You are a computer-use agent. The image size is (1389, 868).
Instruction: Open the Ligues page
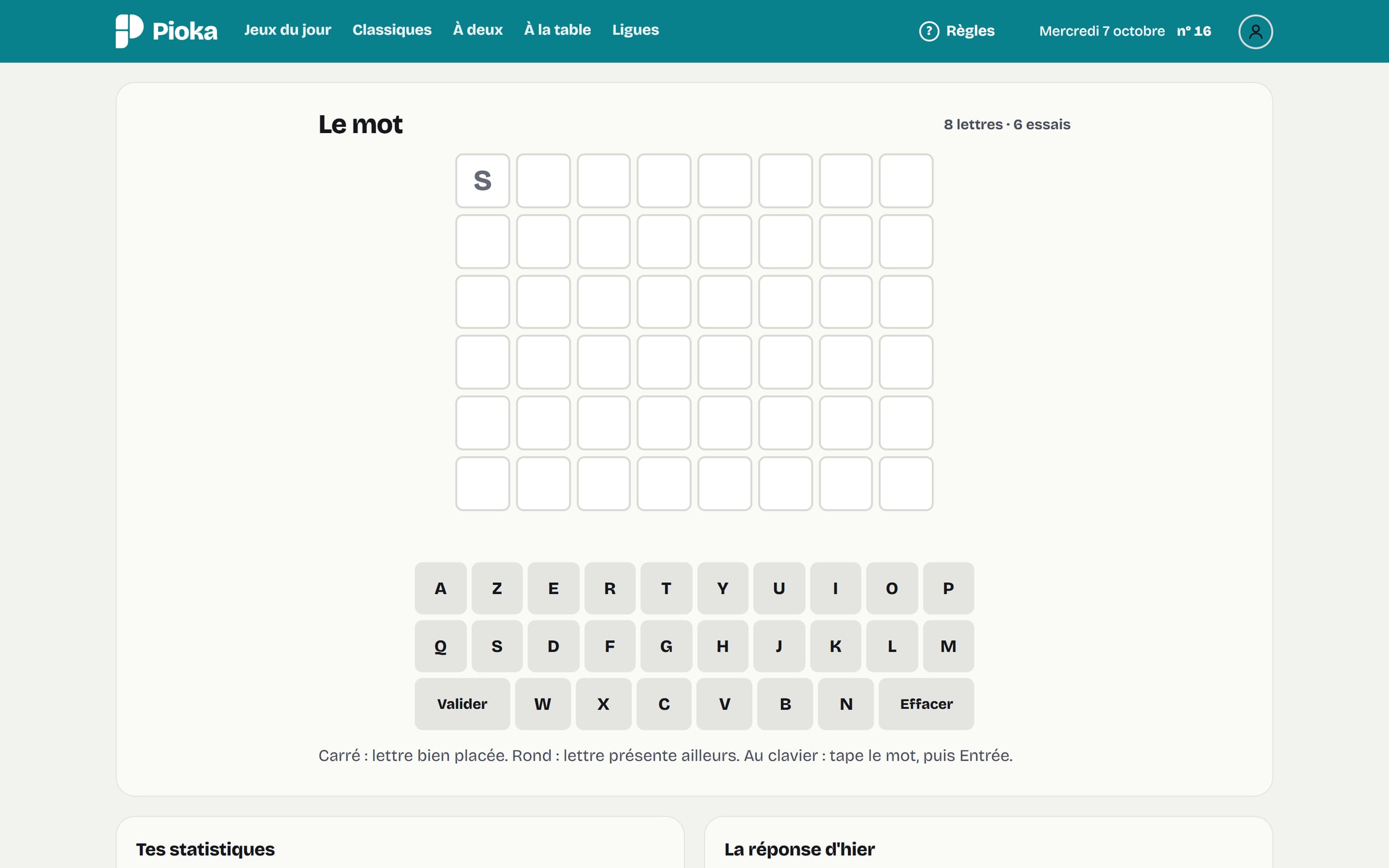tap(635, 30)
